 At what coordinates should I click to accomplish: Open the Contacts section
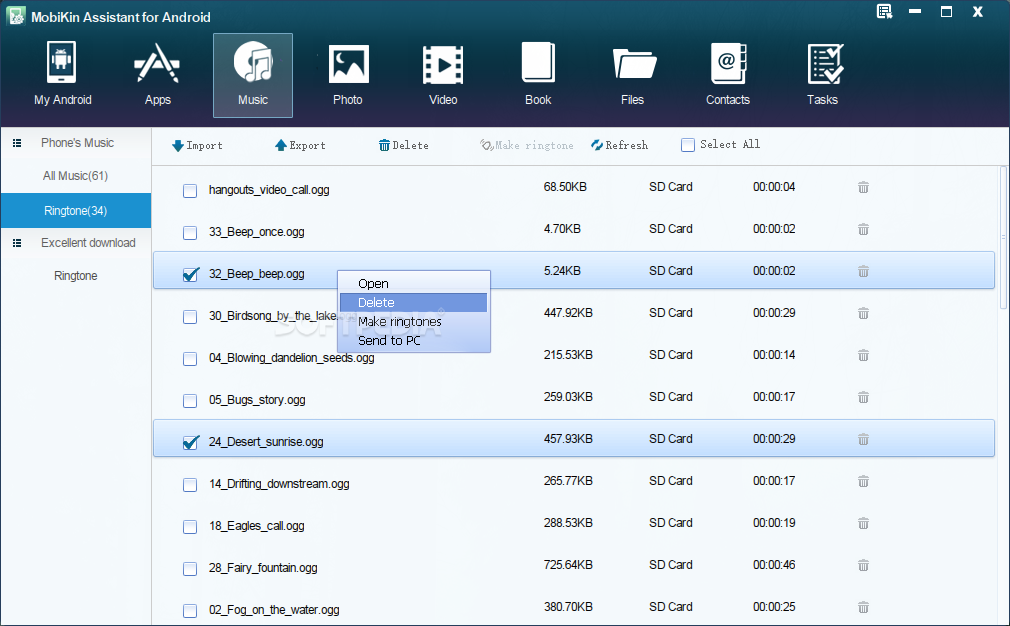[728, 74]
